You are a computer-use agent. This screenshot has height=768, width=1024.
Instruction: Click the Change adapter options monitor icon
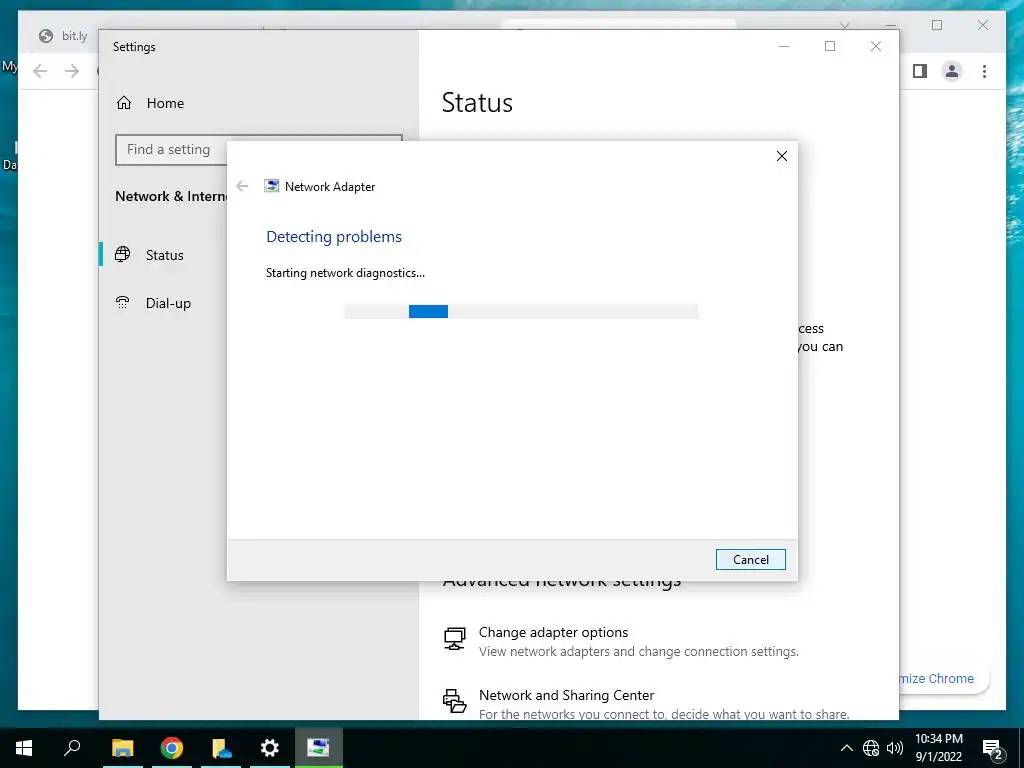pos(455,638)
